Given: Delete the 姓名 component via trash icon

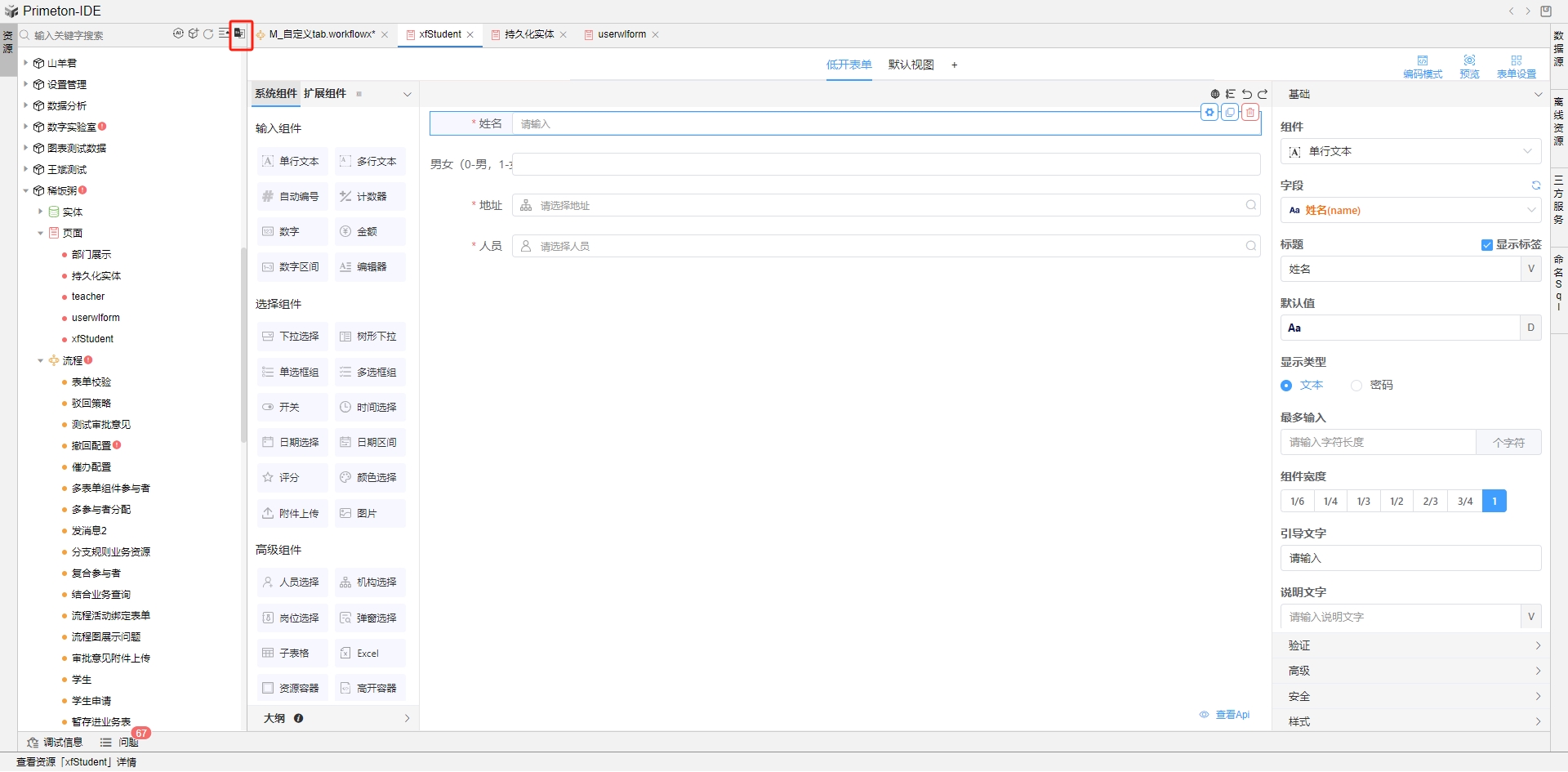Looking at the screenshot, I should tap(1249, 113).
